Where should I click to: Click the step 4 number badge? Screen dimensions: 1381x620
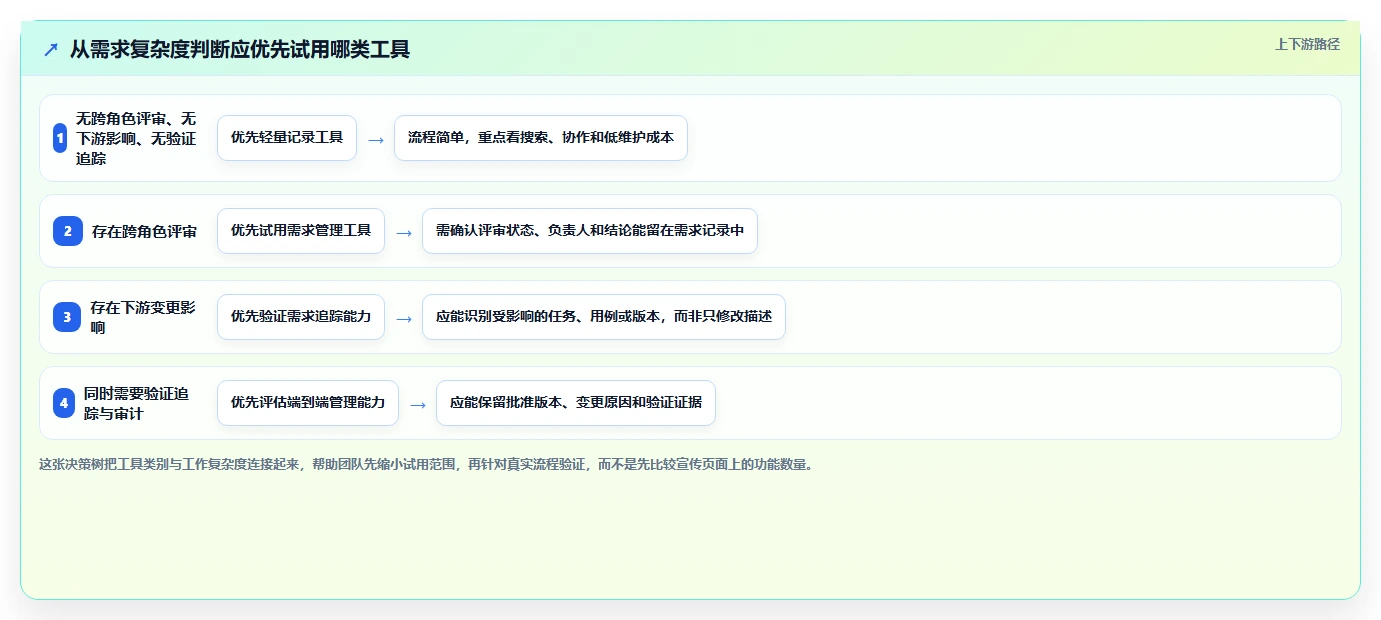pyautogui.click(x=64, y=403)
